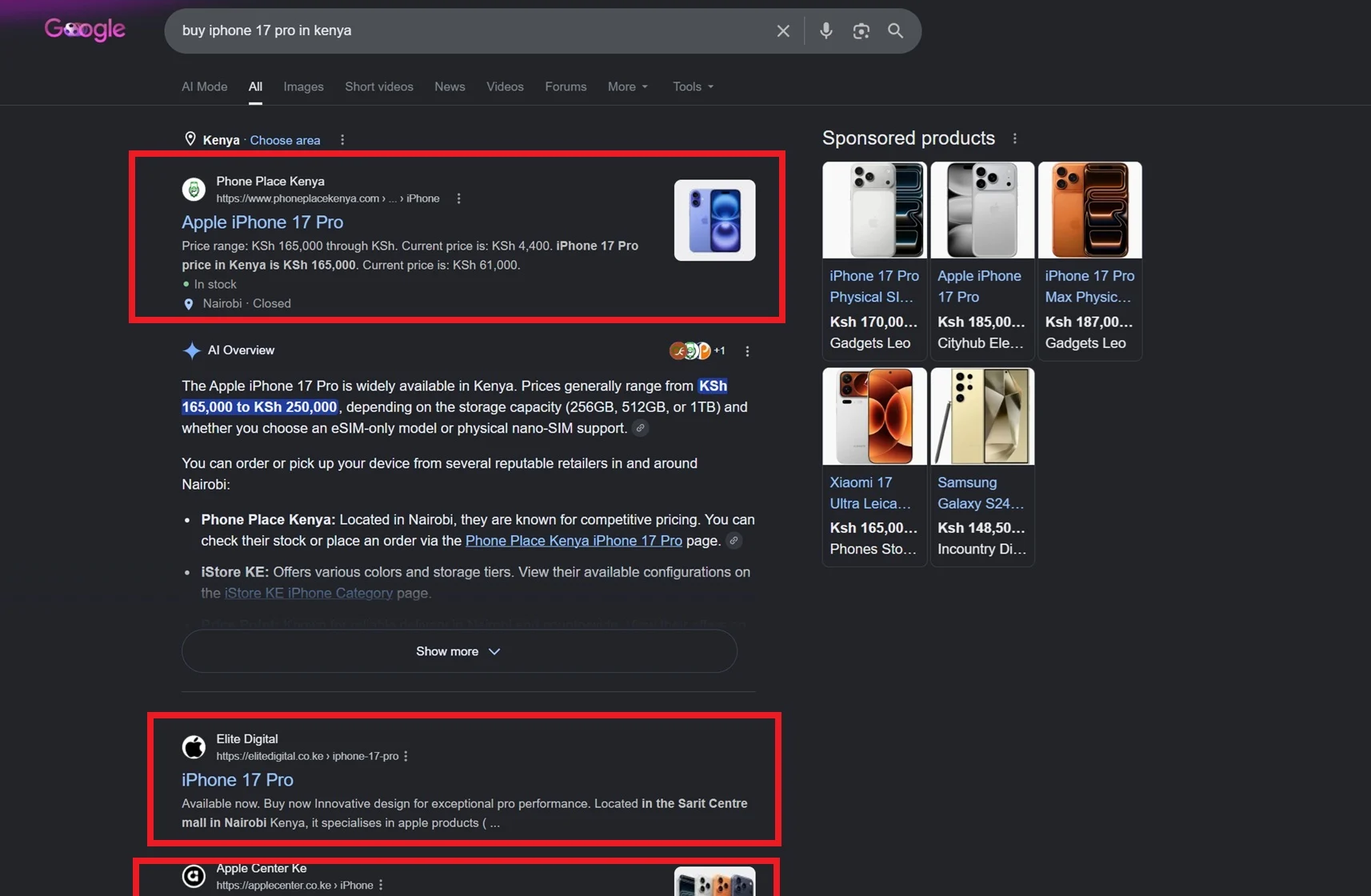Click the Kenya location pin icon
The width and height of the screenshot is (1371, 896).
pos(190,139)
